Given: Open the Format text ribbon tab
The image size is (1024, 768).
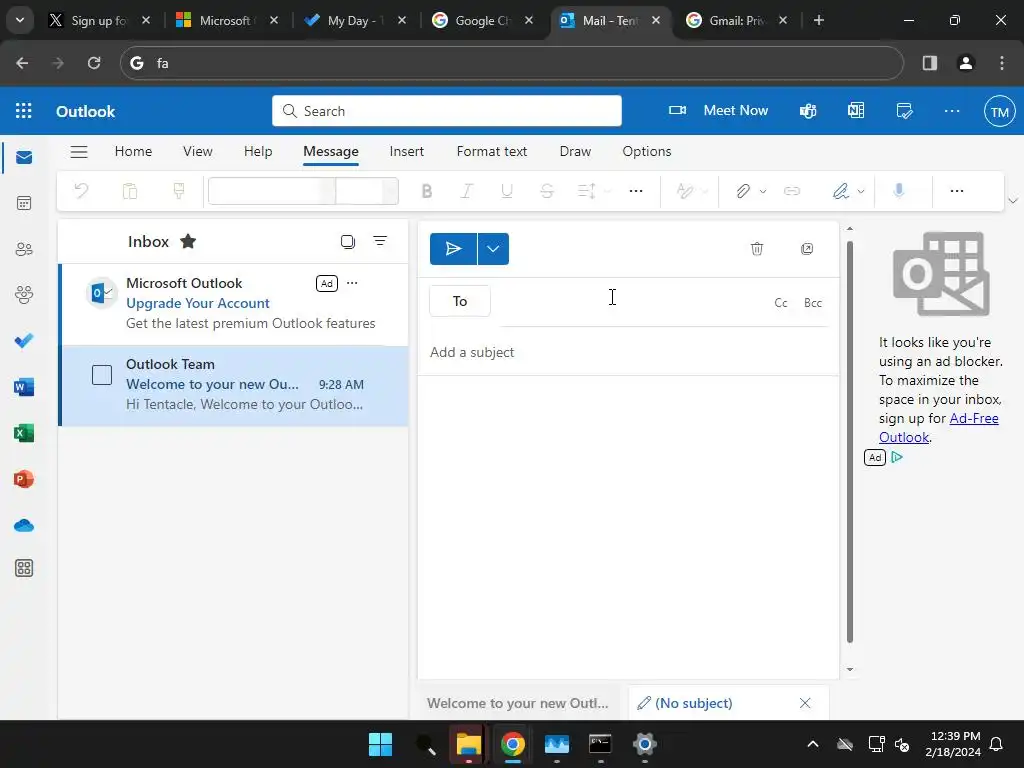Looking at the screenshot, I should [492, 152].
